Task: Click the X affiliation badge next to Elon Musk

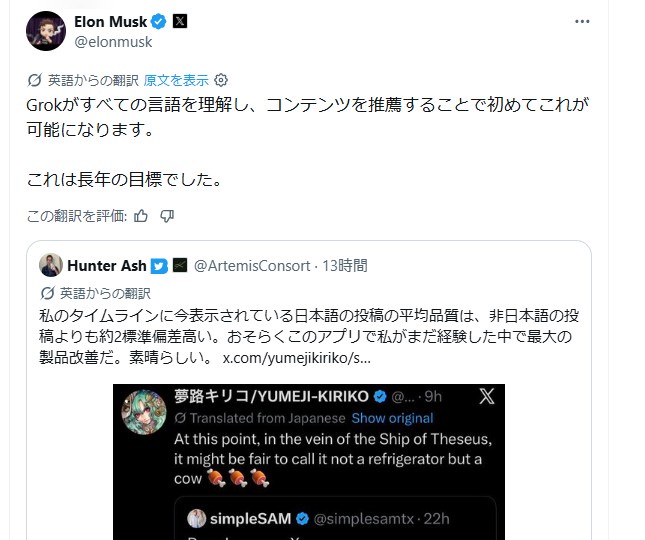Action: pos(180,22)
